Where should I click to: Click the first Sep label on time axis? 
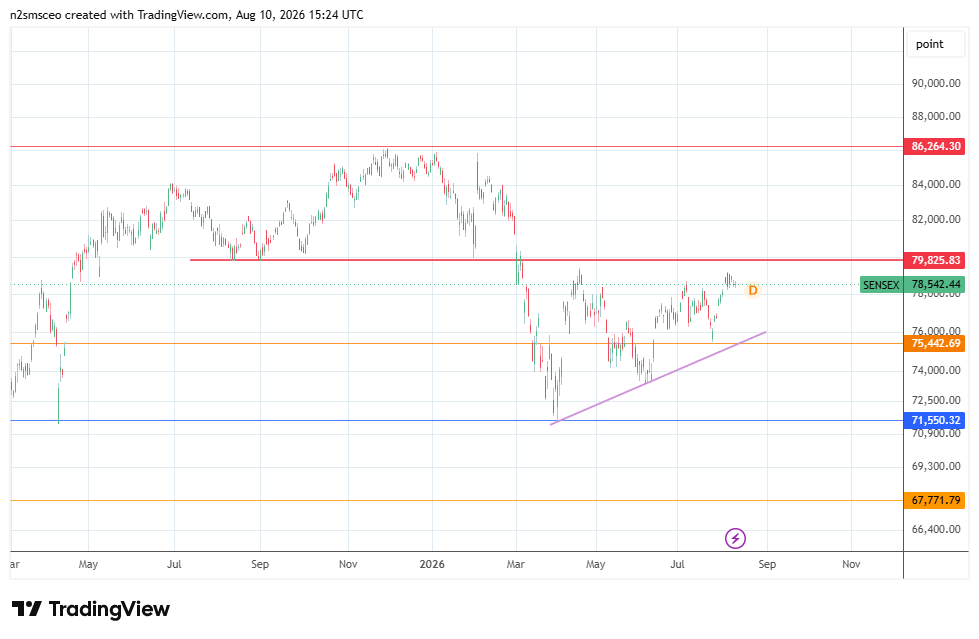260,564
